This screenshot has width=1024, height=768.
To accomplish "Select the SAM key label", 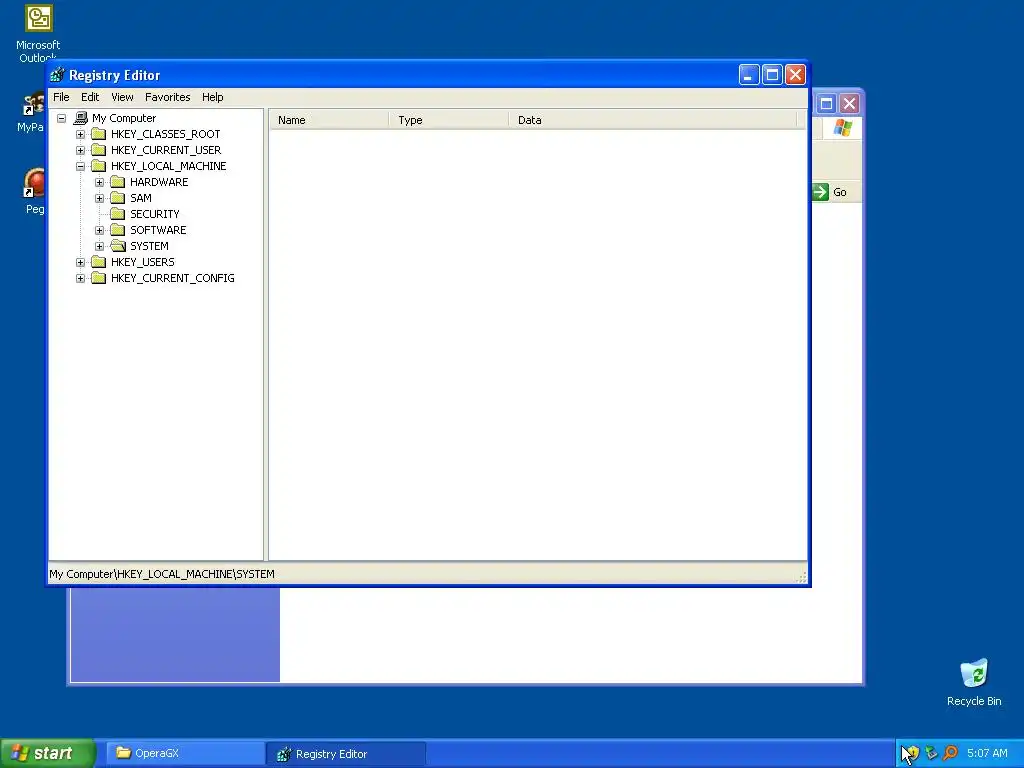I will 140,198.
